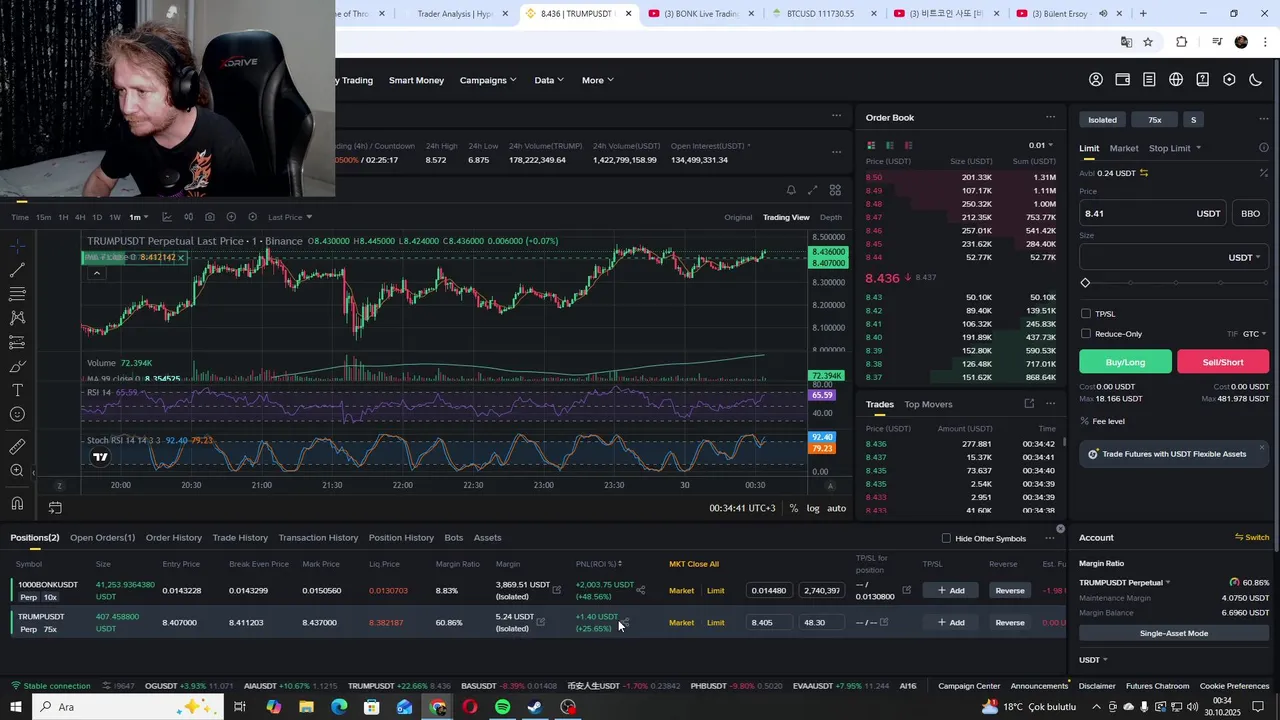Expand the Stop Limit order type dropdown
The height and width of the screenshot is (720, 1280).
point(1175,148)
